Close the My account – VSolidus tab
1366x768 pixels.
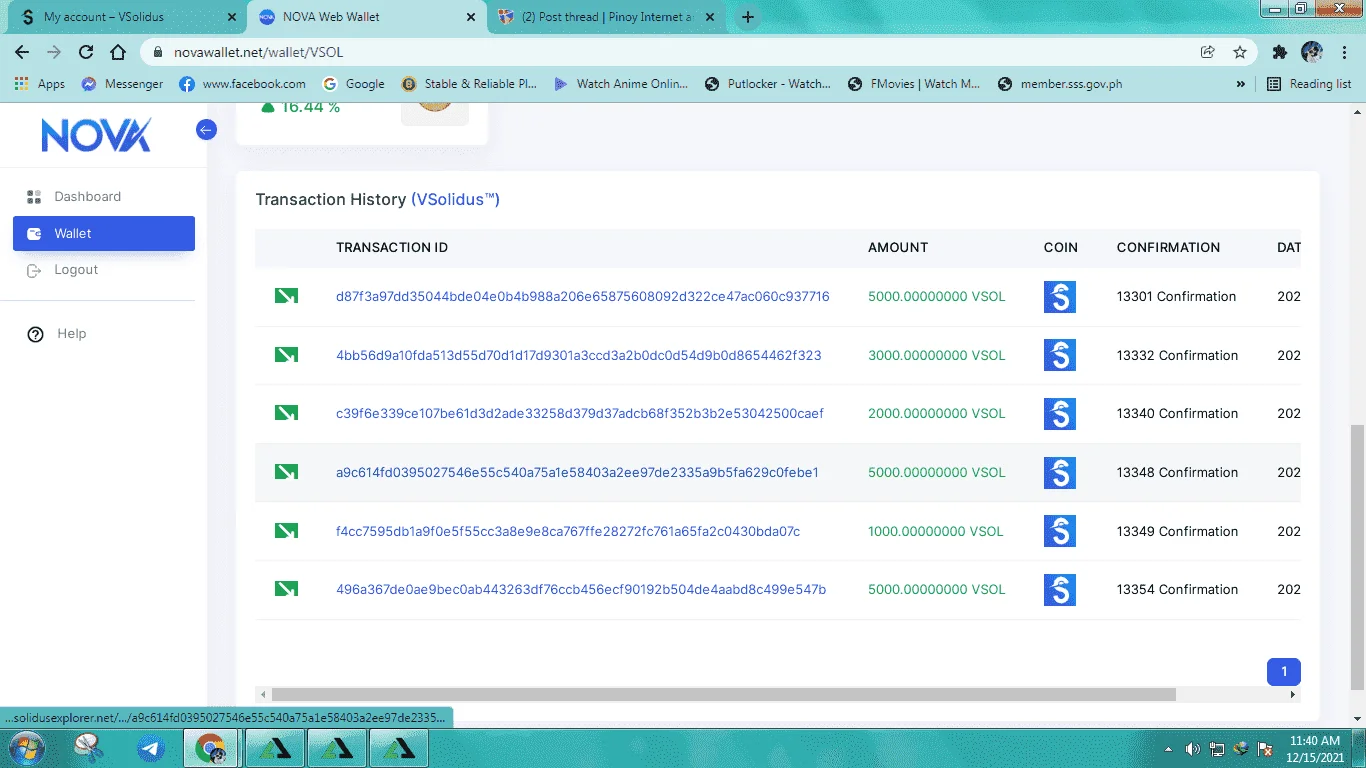232,17
